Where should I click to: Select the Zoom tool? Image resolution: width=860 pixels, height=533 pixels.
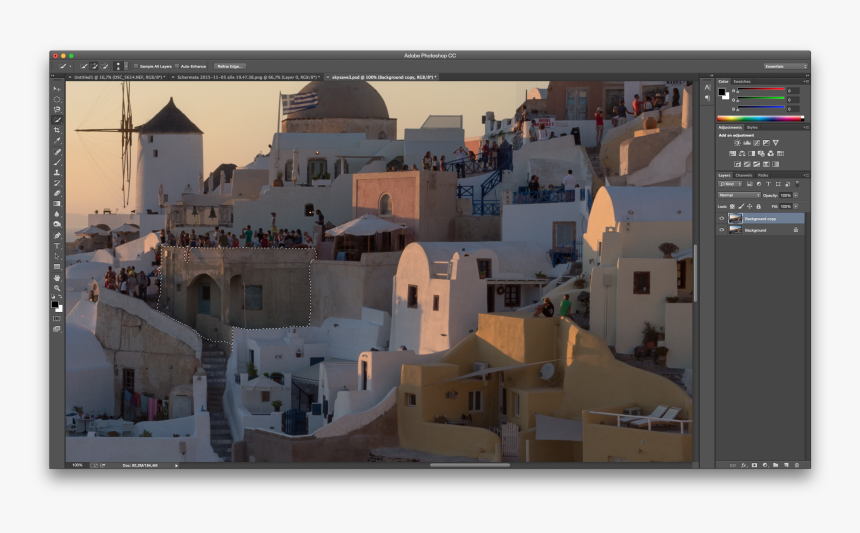click(57, 288)
